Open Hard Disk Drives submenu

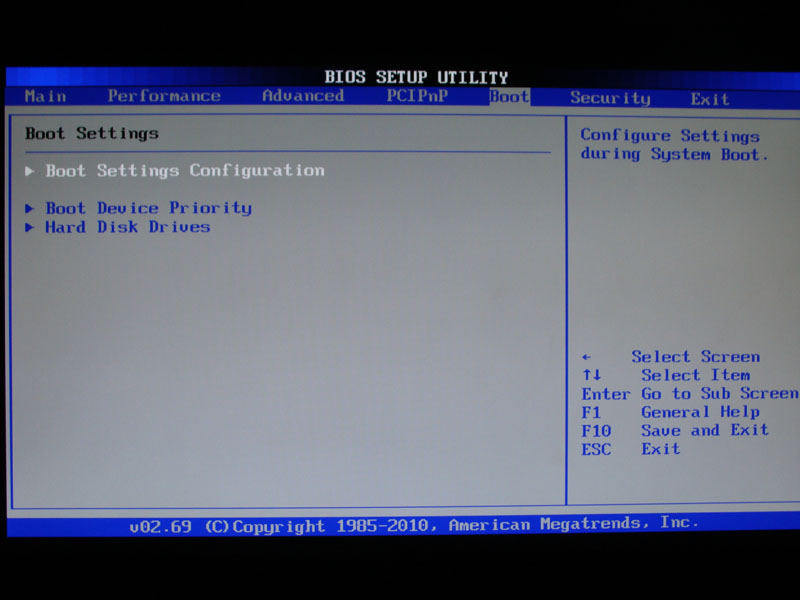point(128,227)
